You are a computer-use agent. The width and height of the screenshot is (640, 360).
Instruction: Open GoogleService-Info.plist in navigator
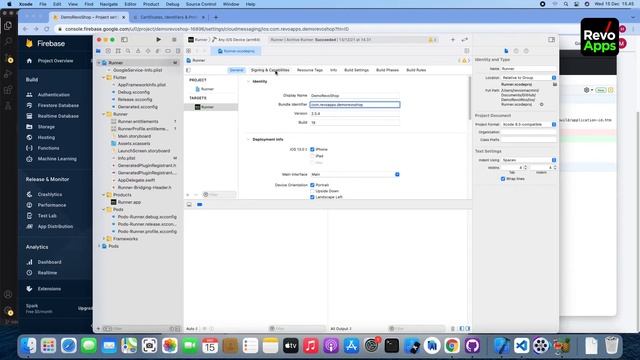(138, 70)
